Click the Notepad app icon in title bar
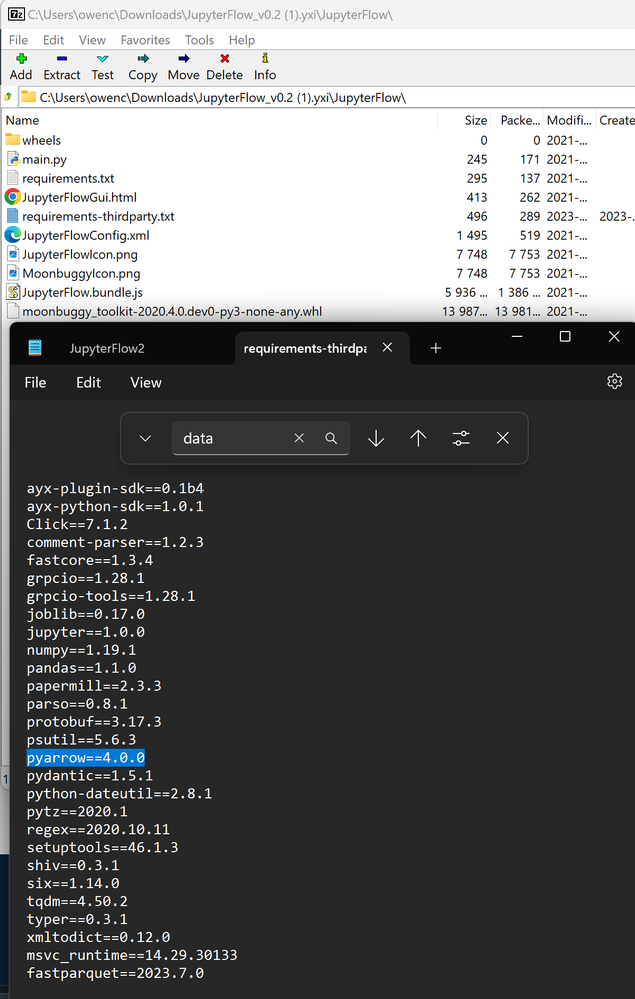 [35, 347]
